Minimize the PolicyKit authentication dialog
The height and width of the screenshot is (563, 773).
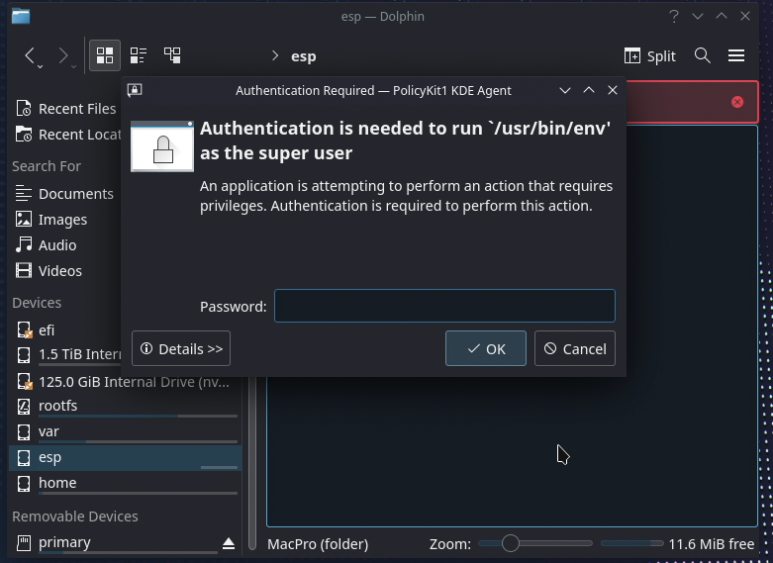[565, 90]
